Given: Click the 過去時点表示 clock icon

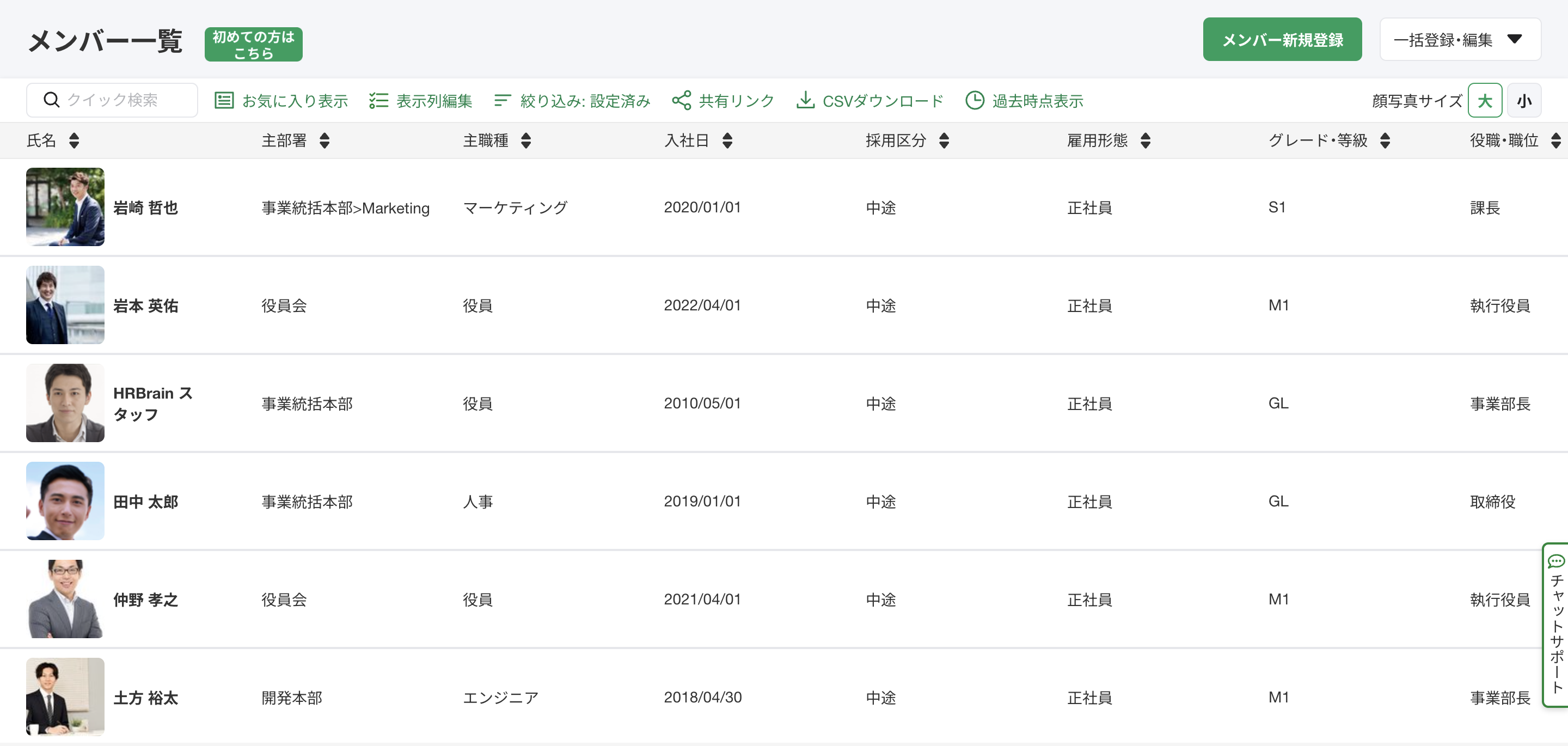Looking at the screenshot, I should coord(975,101).
